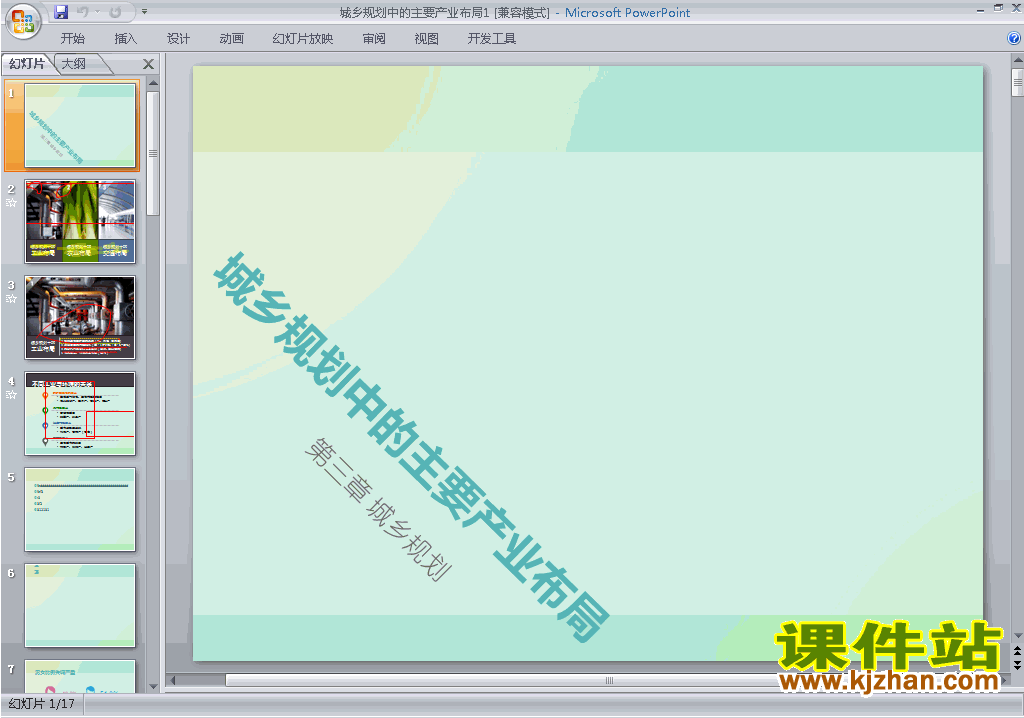Open PowerPoint Help via the question mark icon
This screenshot has width=1024, height=718.
1014,39
